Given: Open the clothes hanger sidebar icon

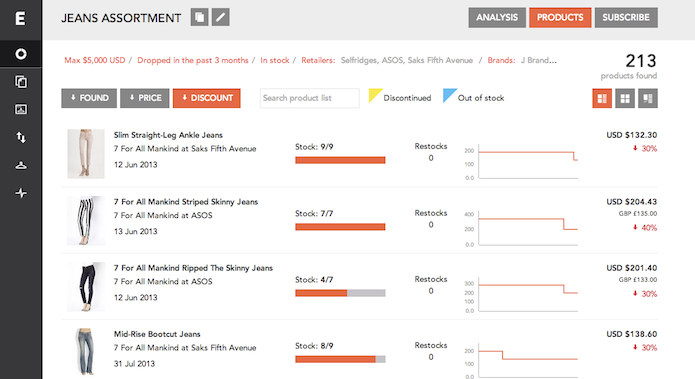Looking at the screenshot, I should tap(21, 165).
